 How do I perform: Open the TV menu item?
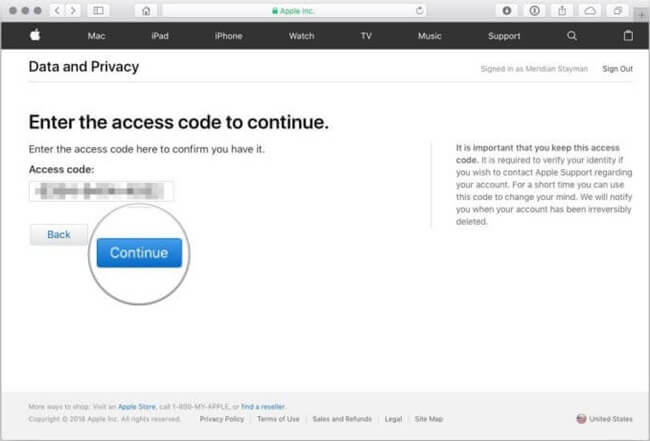366,36
